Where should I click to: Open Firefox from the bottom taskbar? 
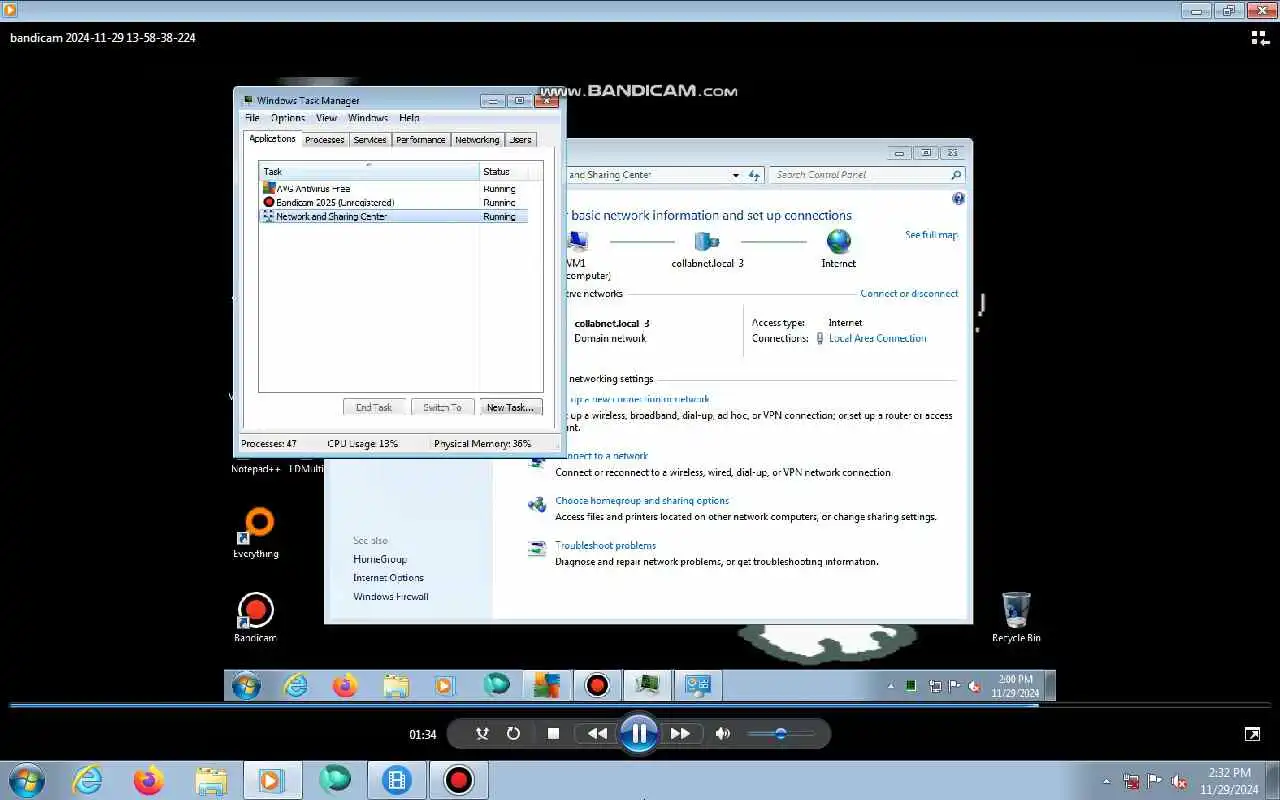[149, 780]
